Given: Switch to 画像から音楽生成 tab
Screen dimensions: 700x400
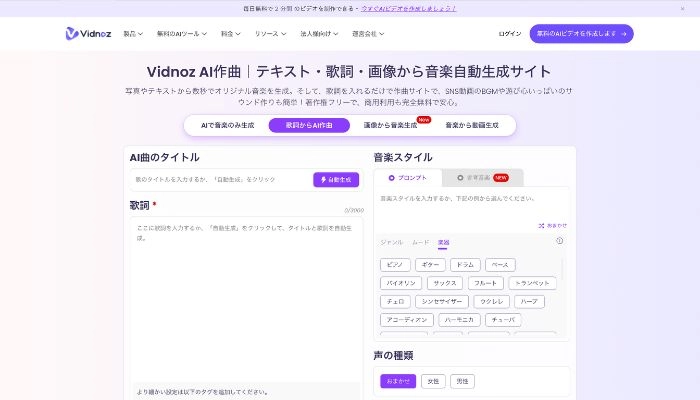Looking at the screenshot, I should point(390,125).
